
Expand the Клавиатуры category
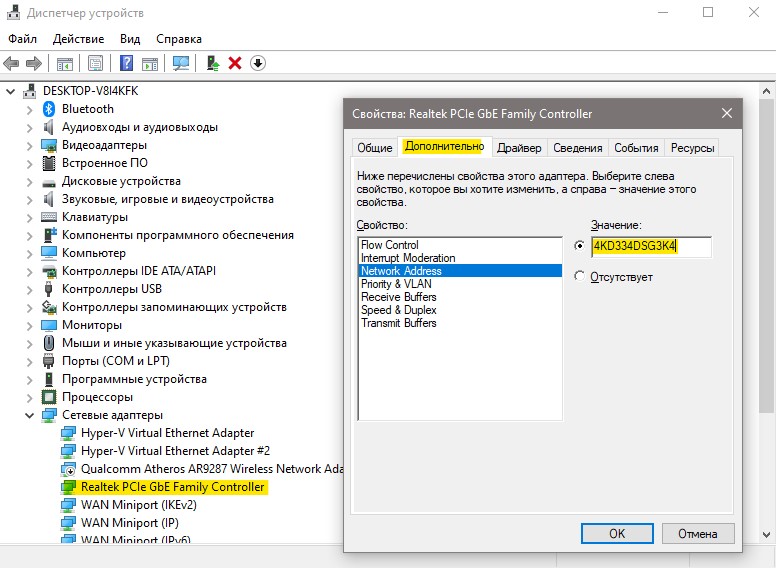30,218
